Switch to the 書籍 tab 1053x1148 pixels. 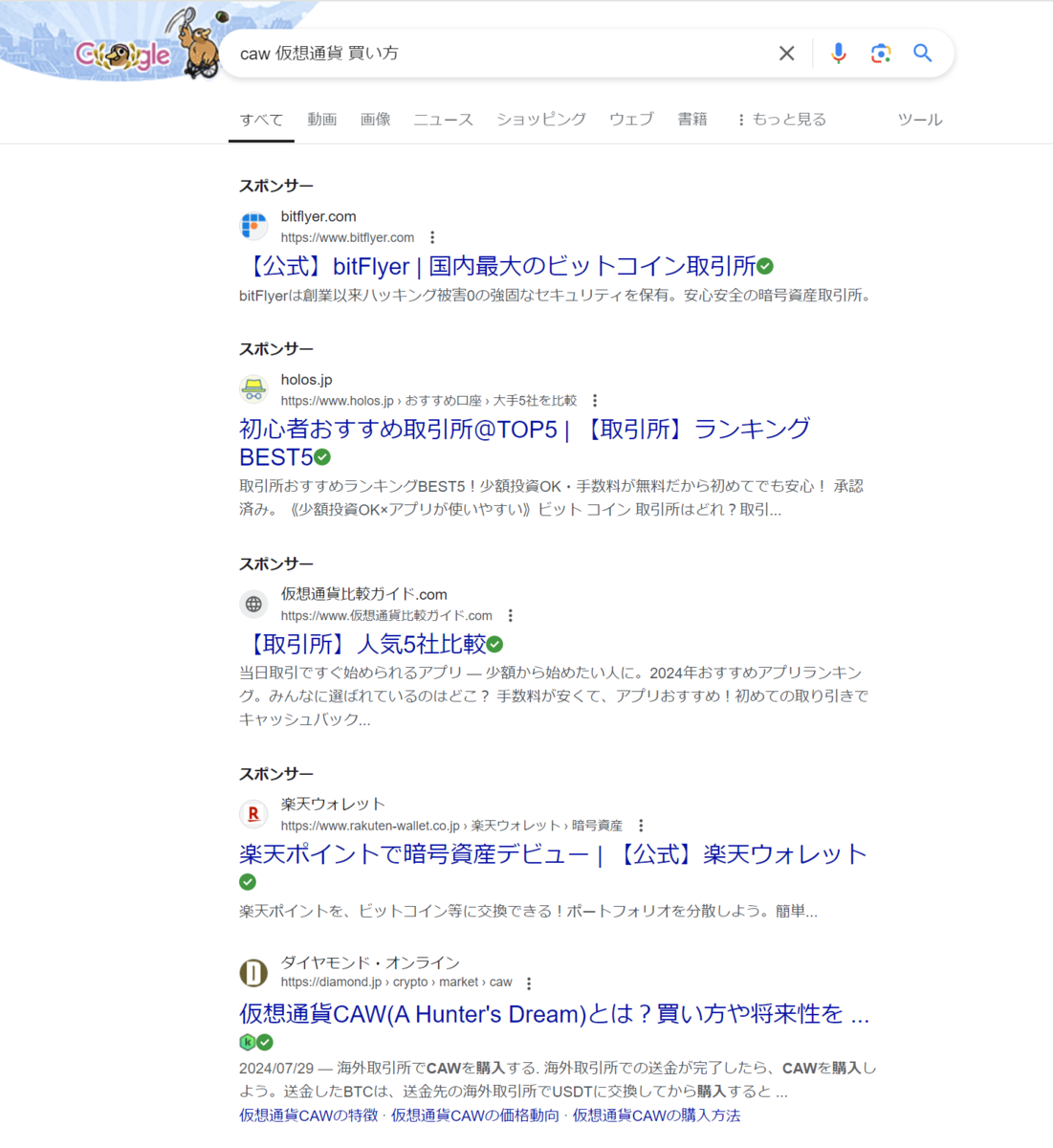point(692,120)
